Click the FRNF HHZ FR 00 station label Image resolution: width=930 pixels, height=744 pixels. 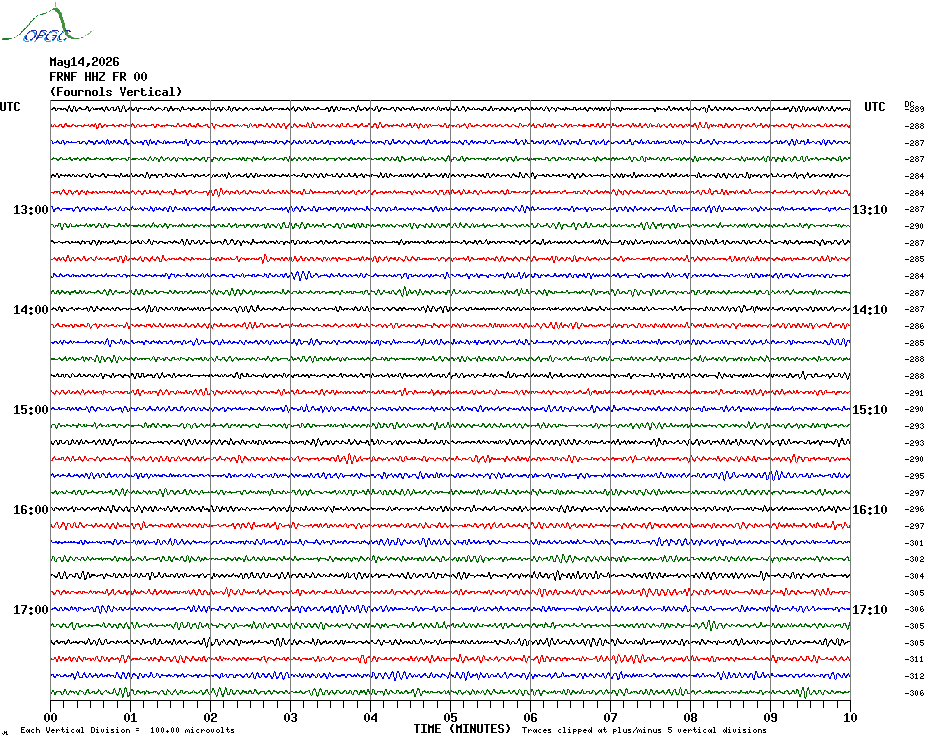pyautogui.click(x=98, y=77)
